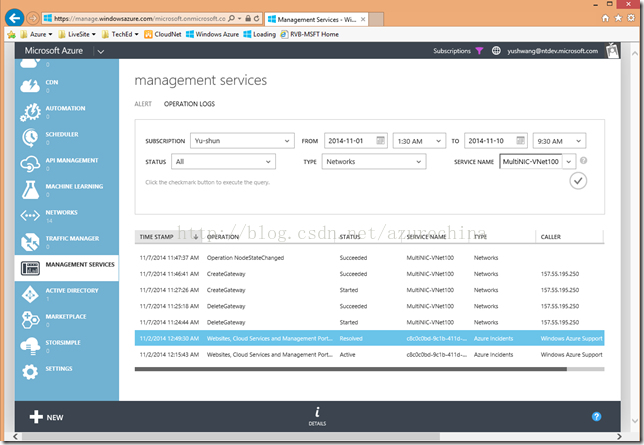The image size is (644, 445).
Task: Click the MultiNIC-VNet100 service name field
Action: point(531,161)
